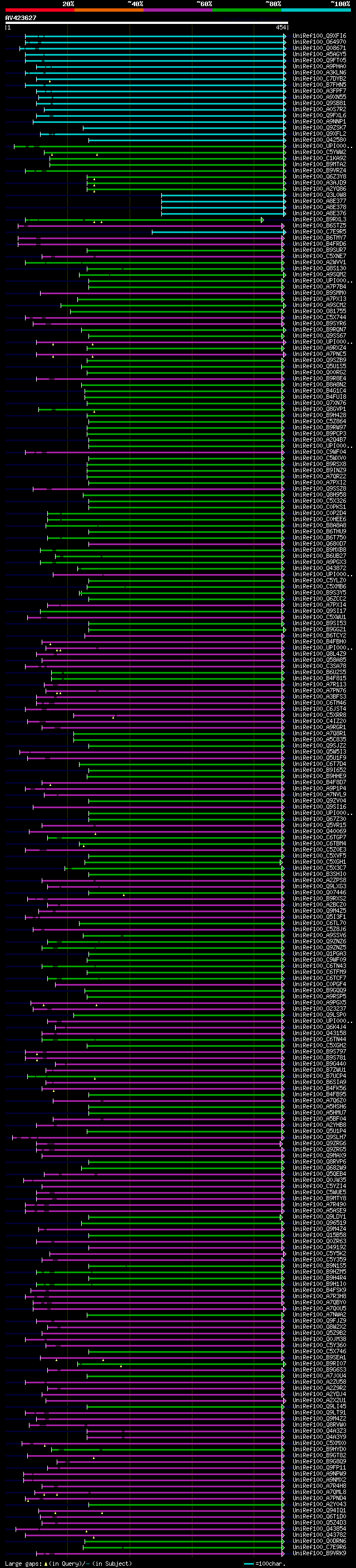356x1568 pixels.
Task: Click the purple ~60% identity legend bar
Action: (179, 10)
